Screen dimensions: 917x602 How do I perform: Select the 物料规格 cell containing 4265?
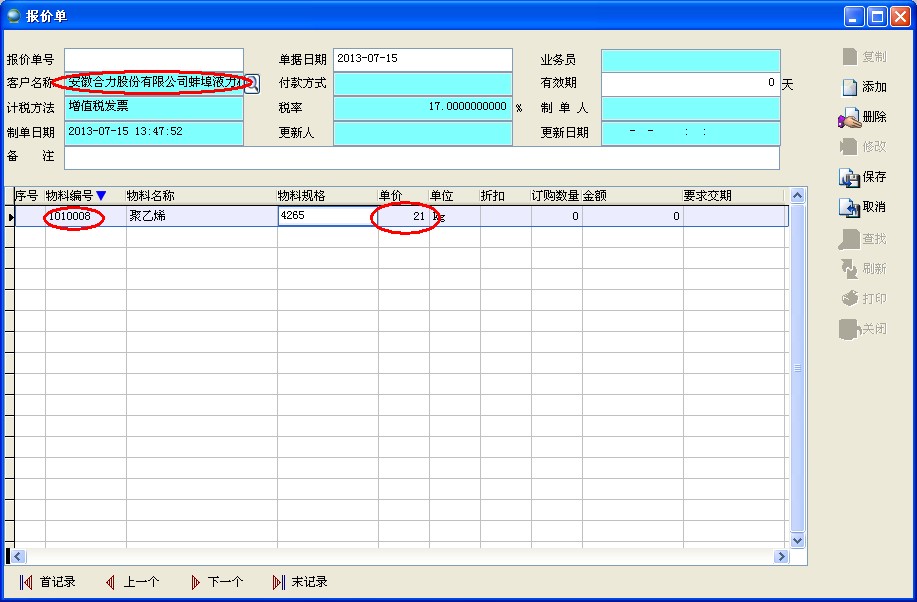pos(327,216)
